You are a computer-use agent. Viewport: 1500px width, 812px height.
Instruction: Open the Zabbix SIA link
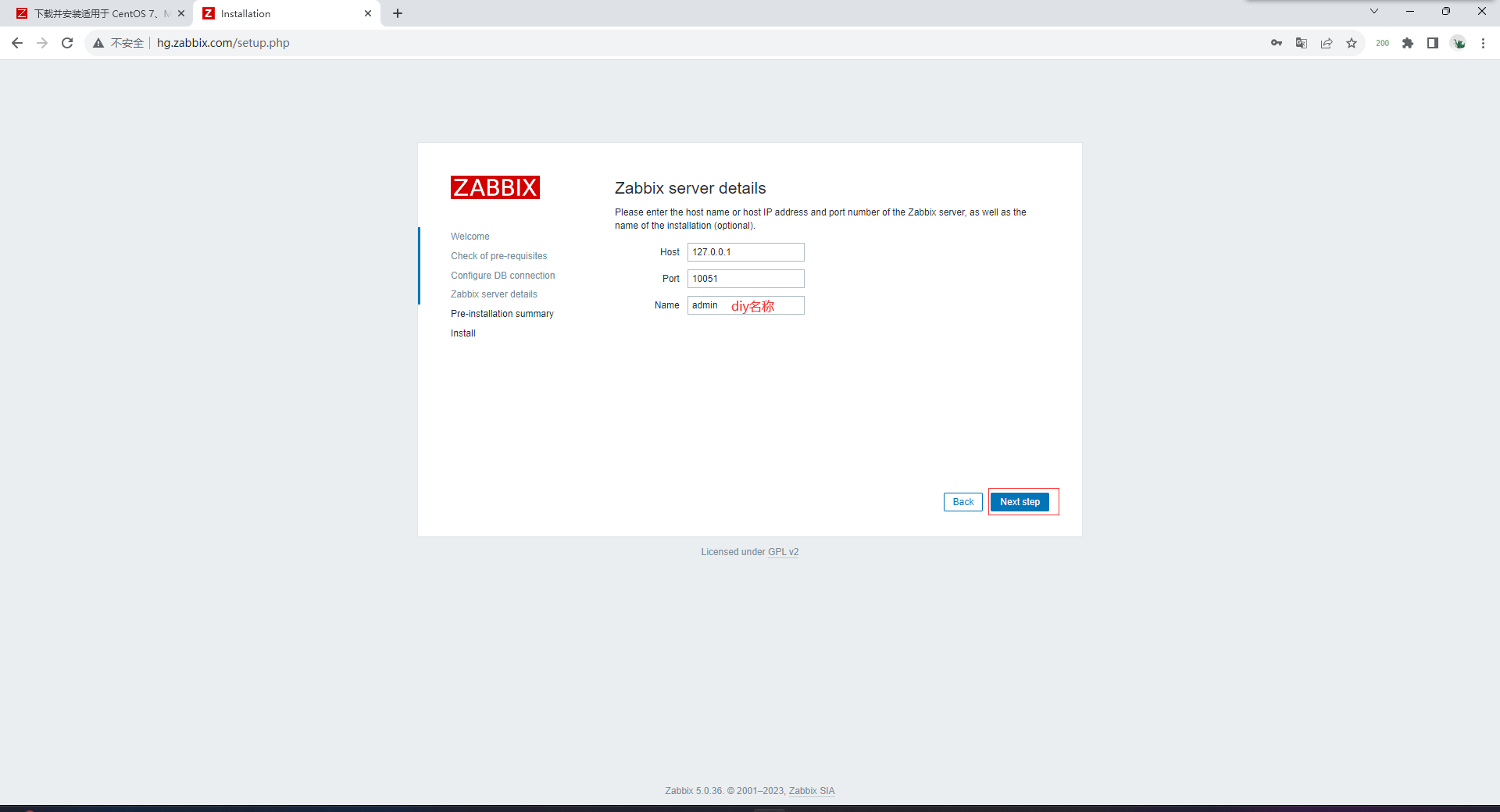812,791
